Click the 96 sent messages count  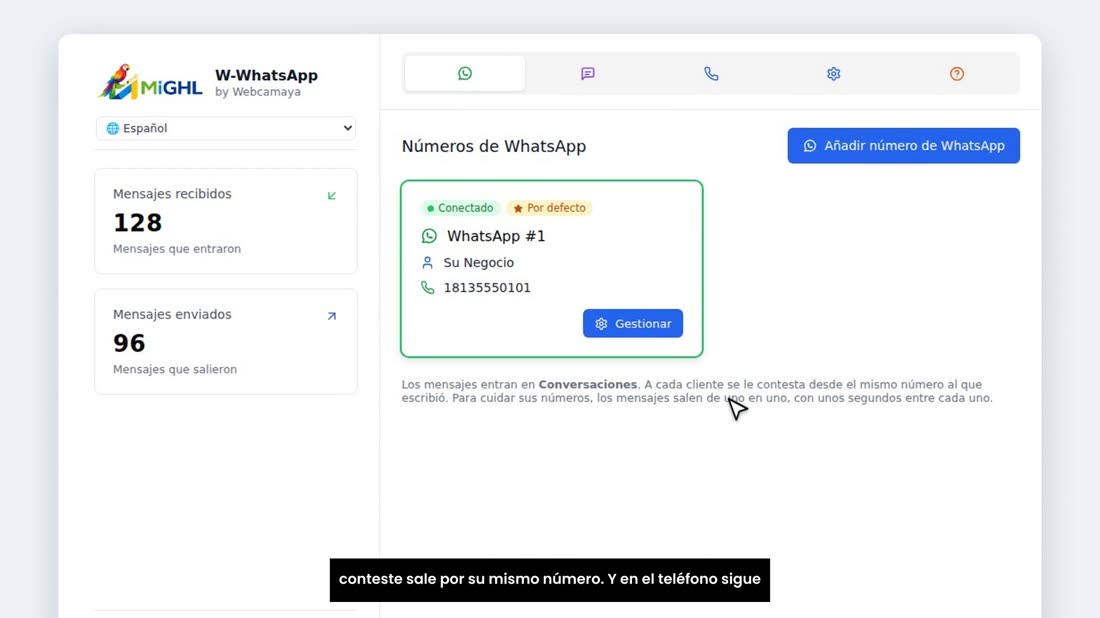coord(129,343)
